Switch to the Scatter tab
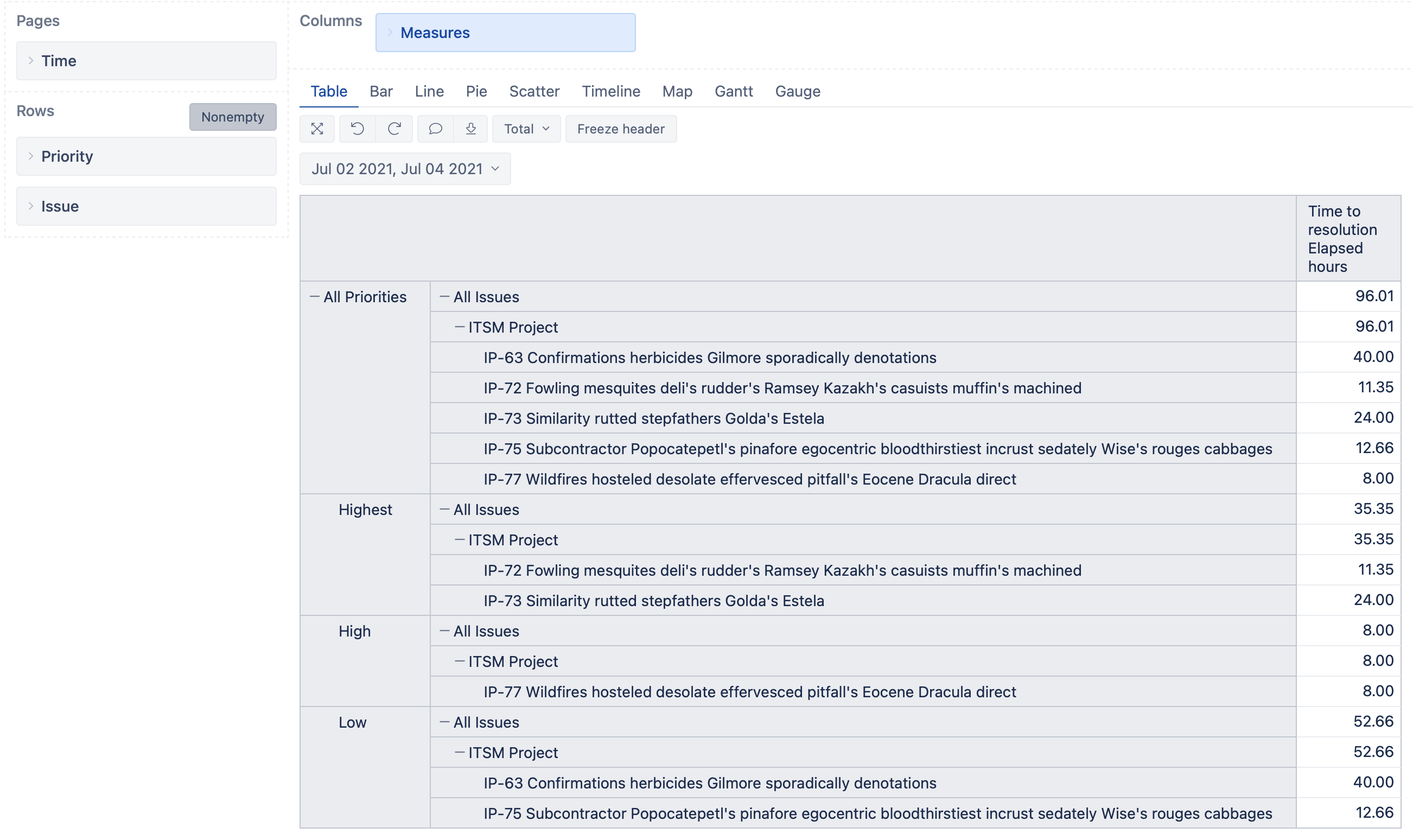 (x=534, y=91)
